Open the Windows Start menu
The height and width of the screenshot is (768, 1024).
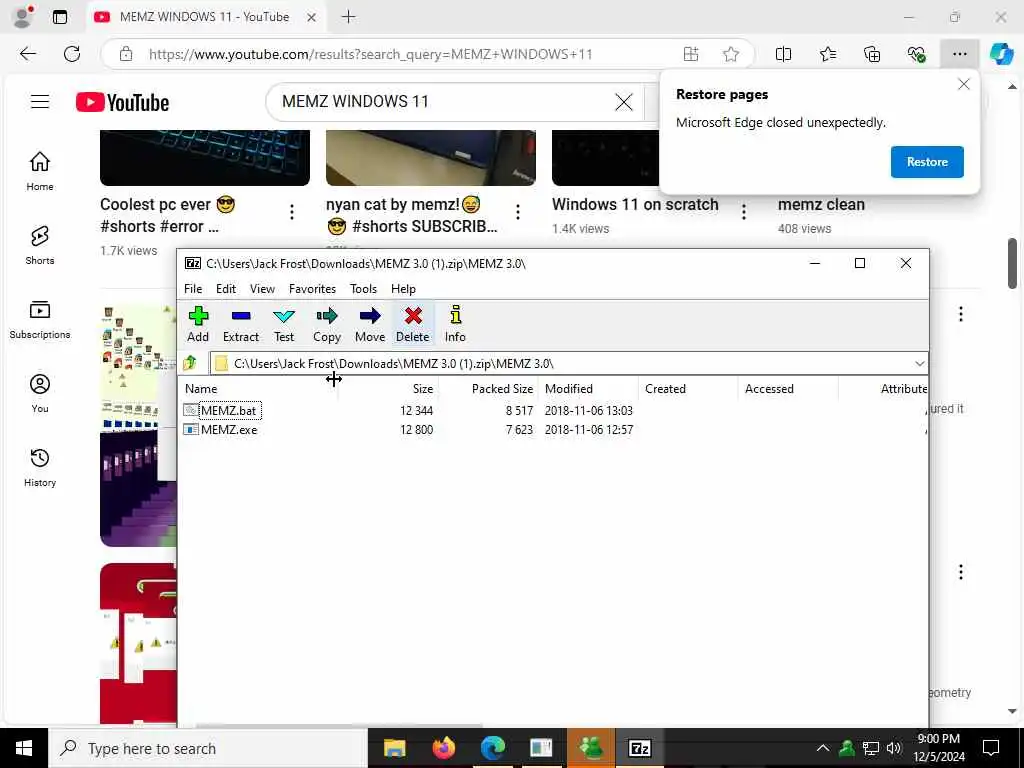tap(24, 748)
